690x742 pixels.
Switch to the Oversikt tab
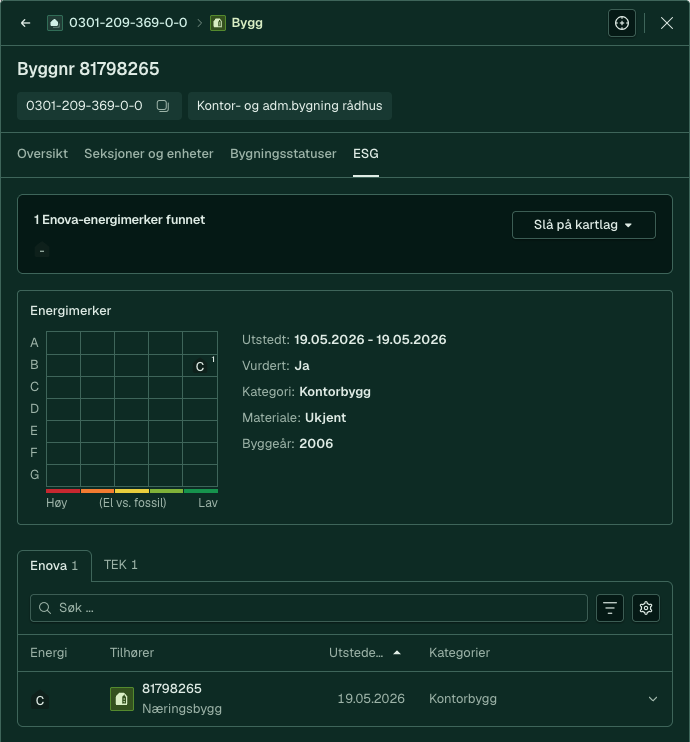pyautogui.click(x=43, y=154)
